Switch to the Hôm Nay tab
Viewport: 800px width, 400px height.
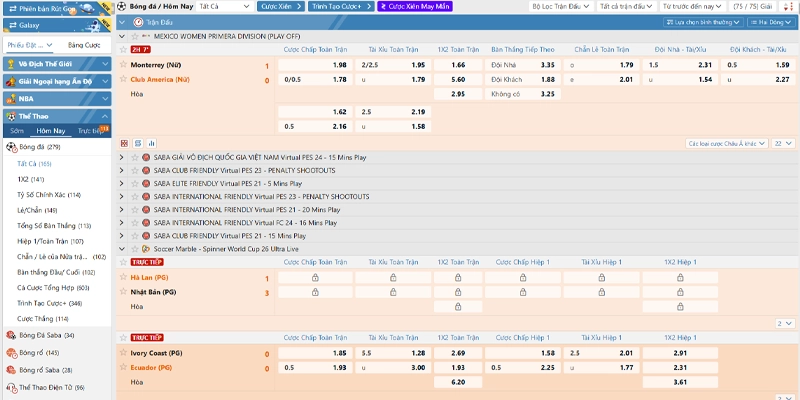click(51, 131)
